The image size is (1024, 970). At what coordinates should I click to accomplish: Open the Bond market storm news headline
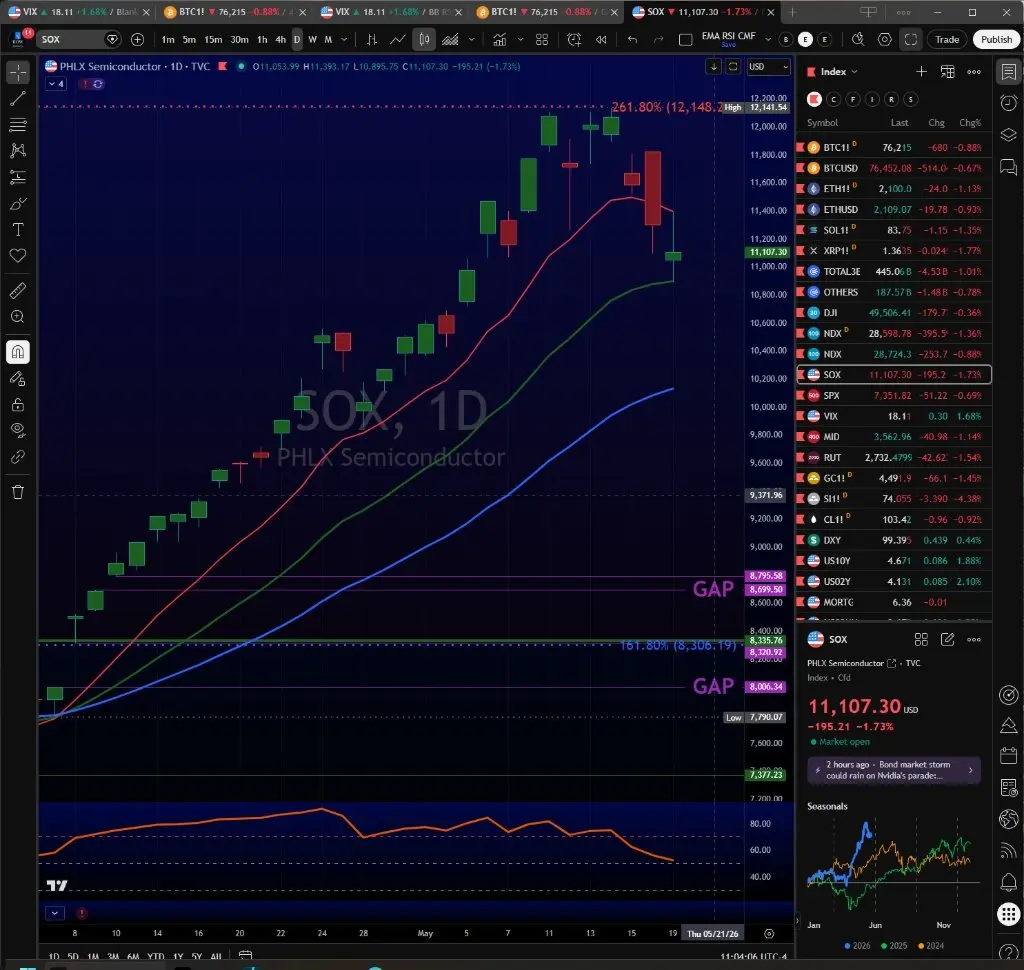893,770
